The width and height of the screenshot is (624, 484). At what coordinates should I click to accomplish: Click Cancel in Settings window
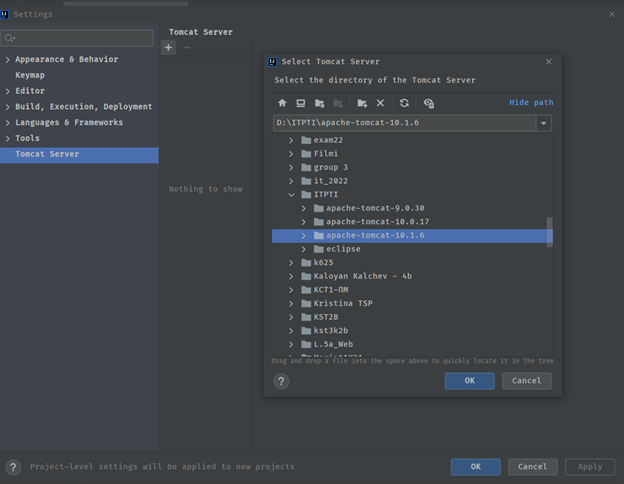pos(532,467)
